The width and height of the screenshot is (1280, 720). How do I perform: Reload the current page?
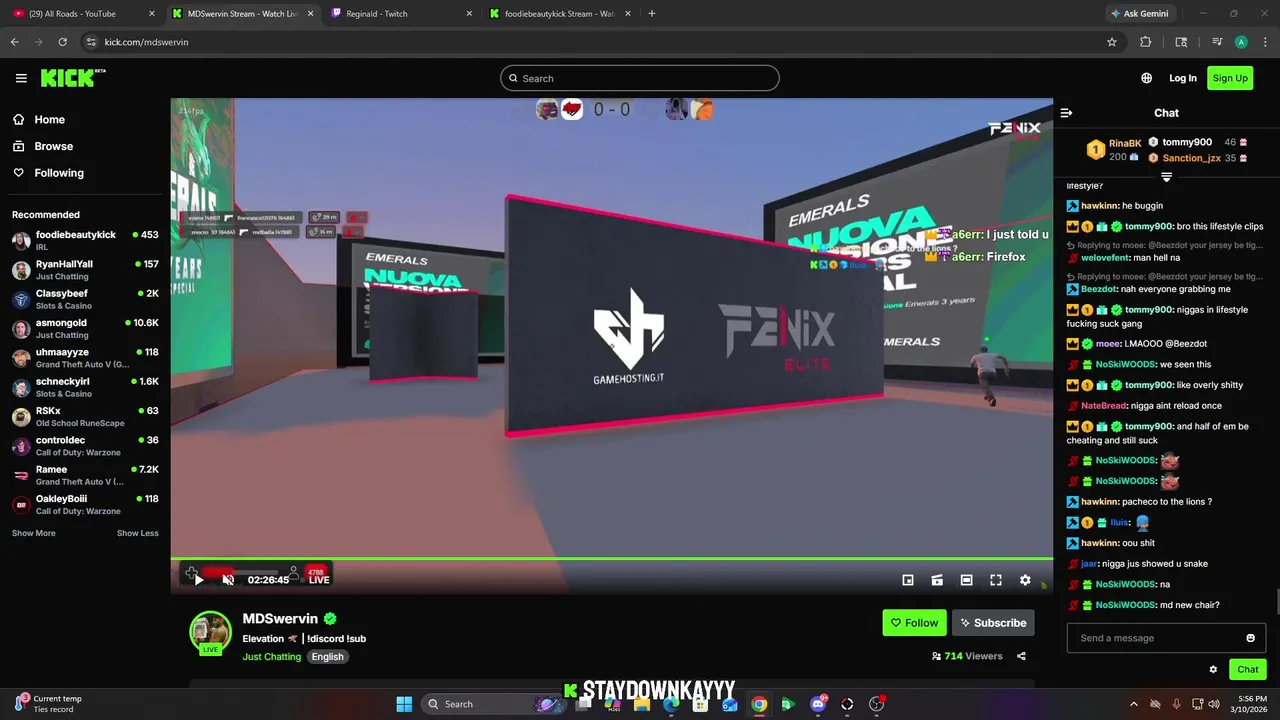coord(62,42)
